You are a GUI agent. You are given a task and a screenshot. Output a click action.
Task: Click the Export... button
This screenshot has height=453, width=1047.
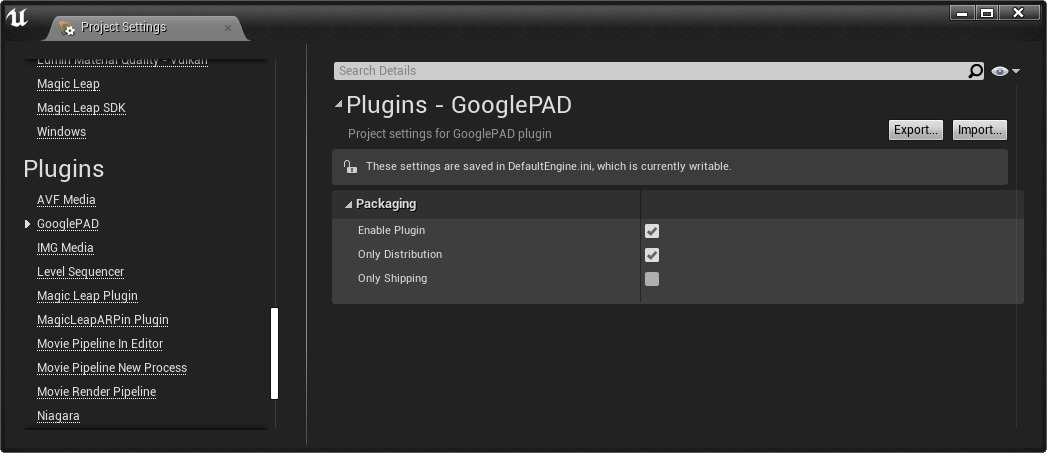[915, 130]
